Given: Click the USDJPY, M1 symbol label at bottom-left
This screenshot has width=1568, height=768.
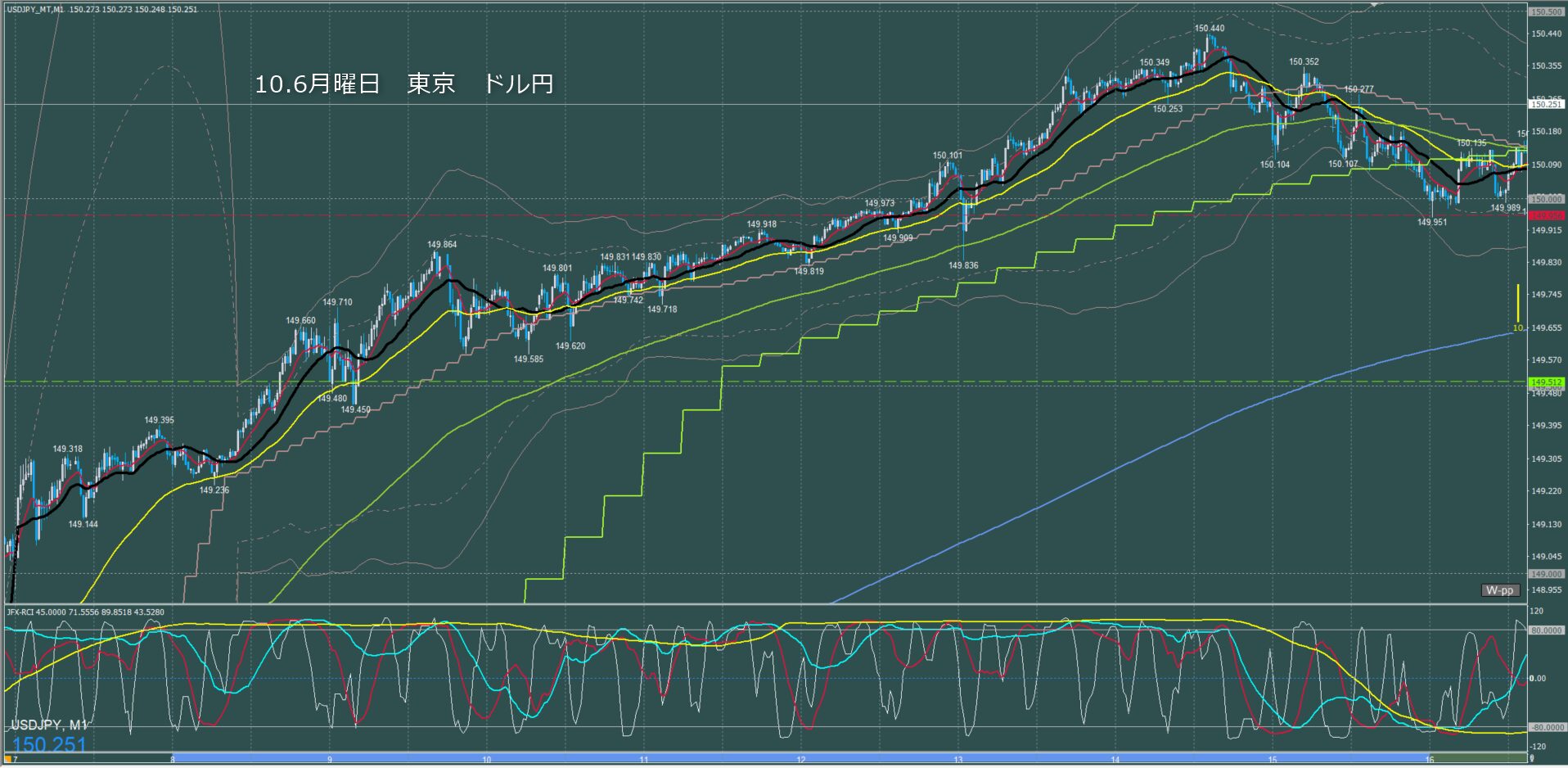Looking at the screenshot, I should pos(48,725).
